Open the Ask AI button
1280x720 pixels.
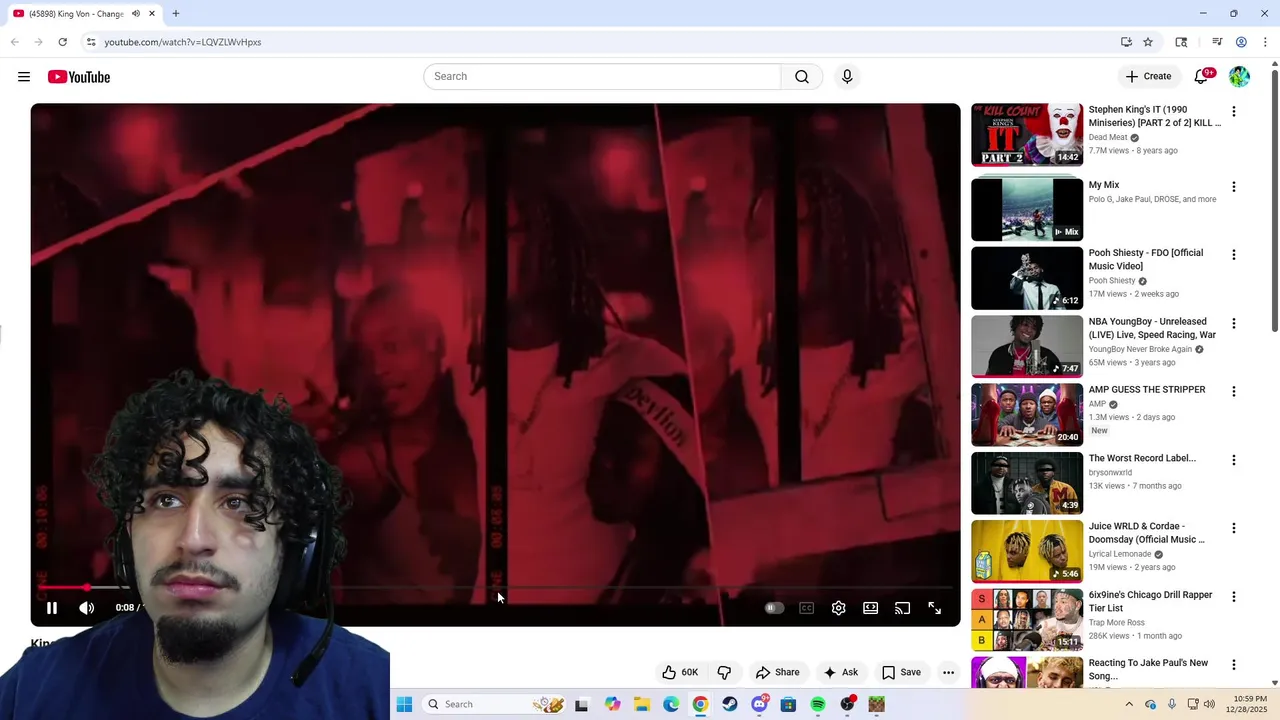tap(840, 672)
